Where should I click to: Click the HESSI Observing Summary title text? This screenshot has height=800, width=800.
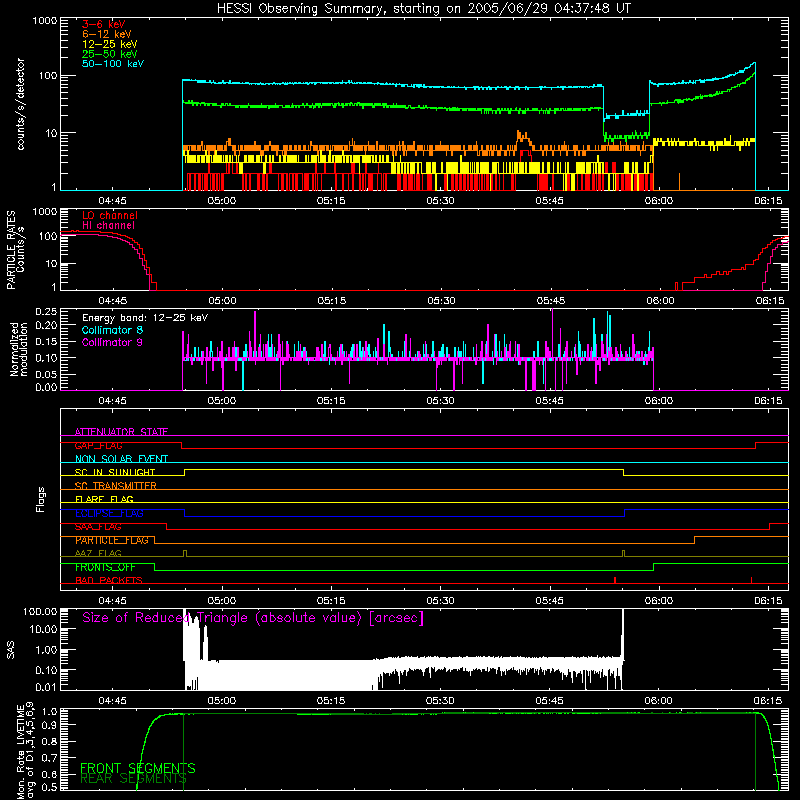pos(423,9)
